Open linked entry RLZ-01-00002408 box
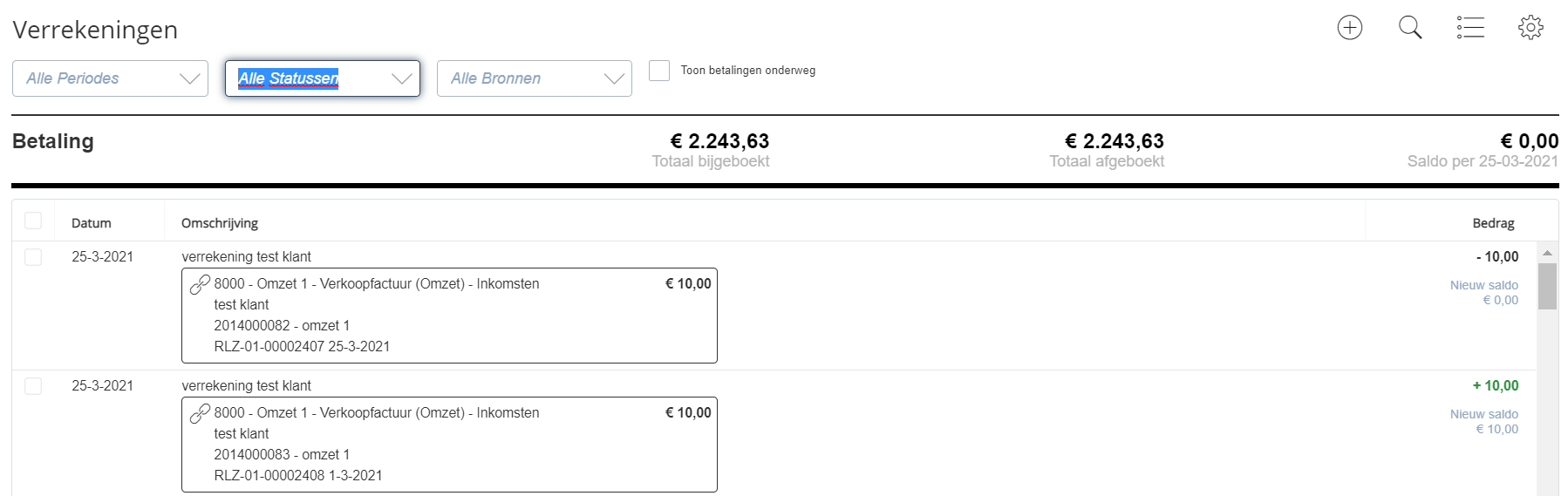Screen dimensions: 1568x496 [x=449, y=445]
